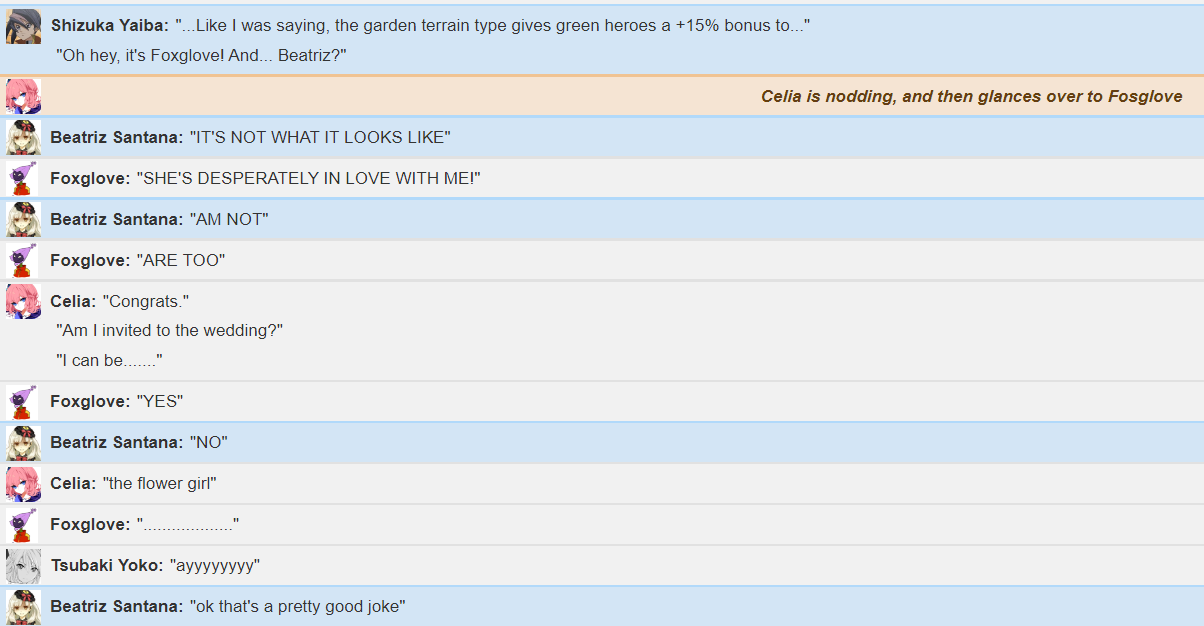
Task: Click Shizuka Yaiba's avatar icon
Action: (23, 26)
